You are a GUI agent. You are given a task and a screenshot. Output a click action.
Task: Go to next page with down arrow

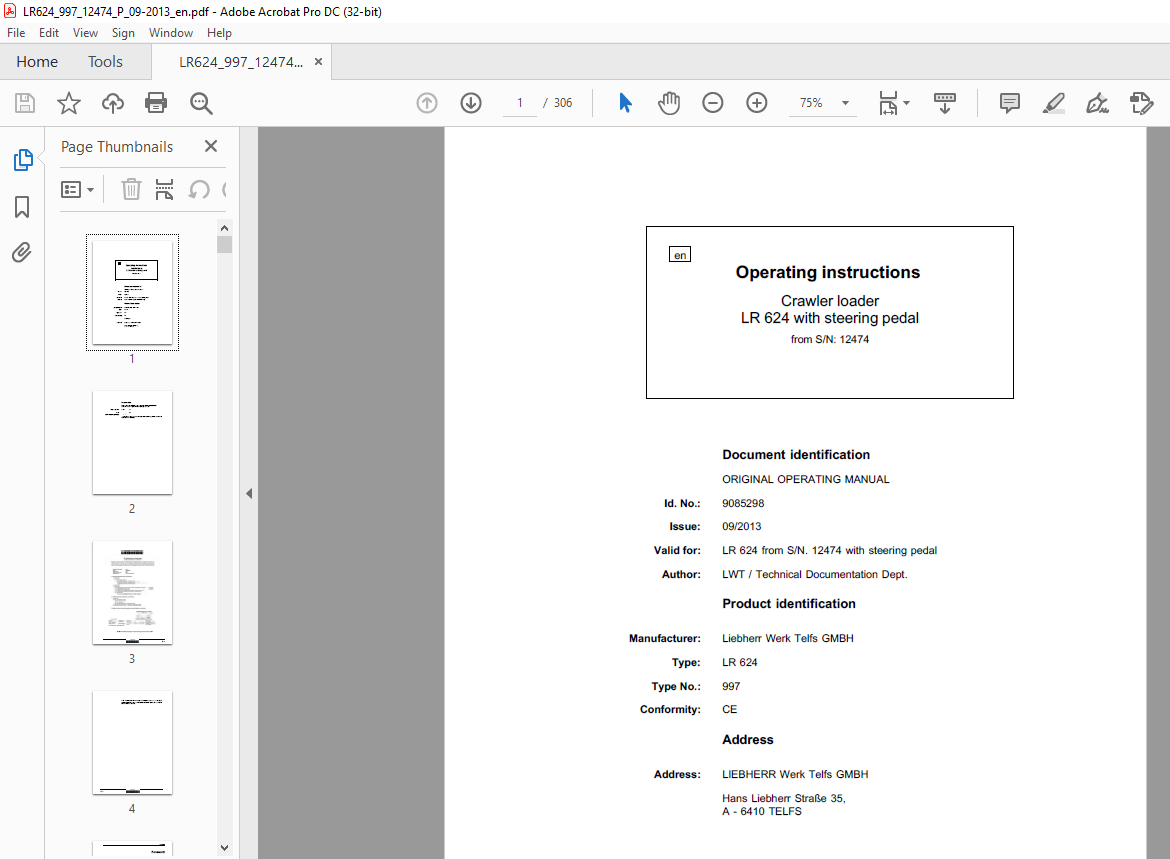point(471,103)
